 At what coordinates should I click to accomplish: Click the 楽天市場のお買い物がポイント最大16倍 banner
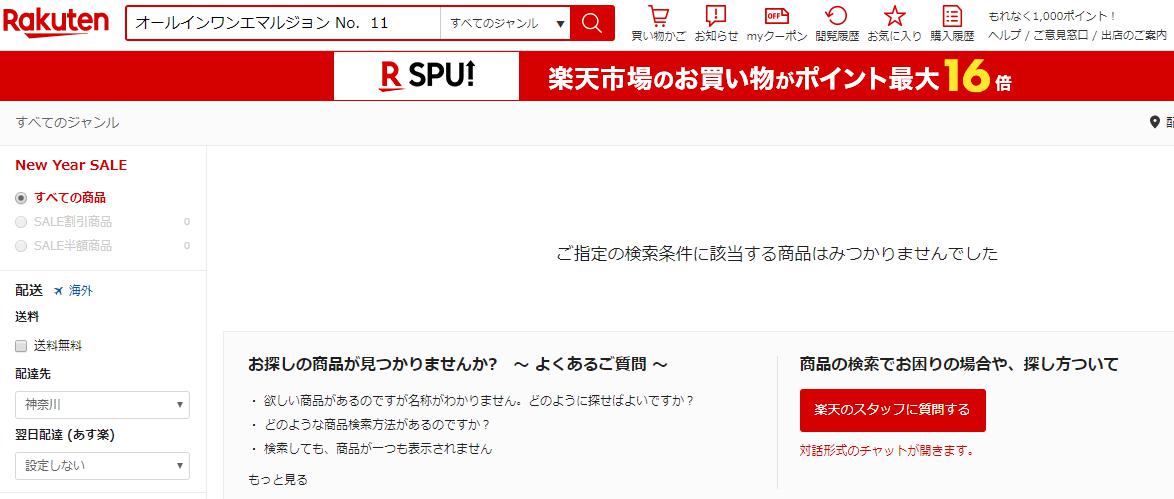click(779, 76)
